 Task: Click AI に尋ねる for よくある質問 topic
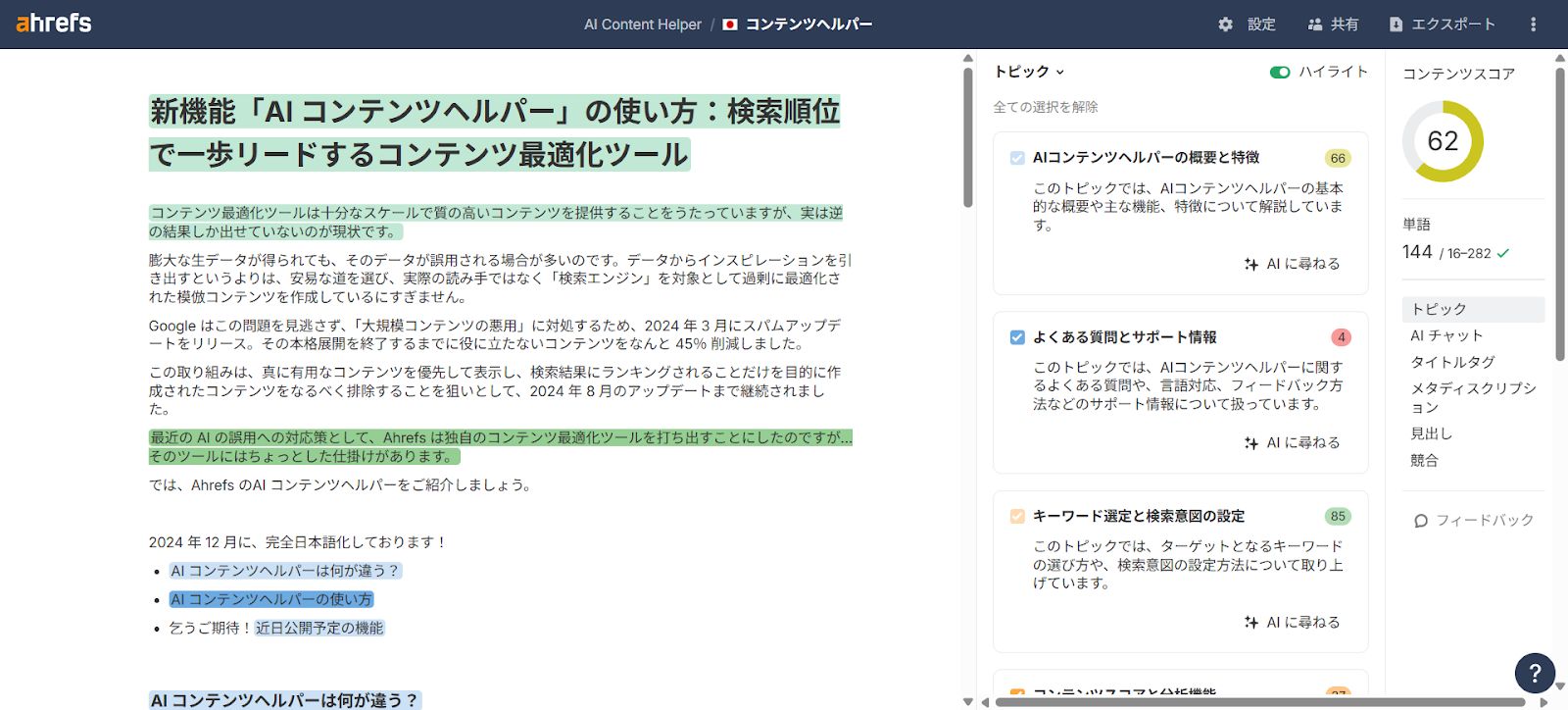[x=1292, y=443]
